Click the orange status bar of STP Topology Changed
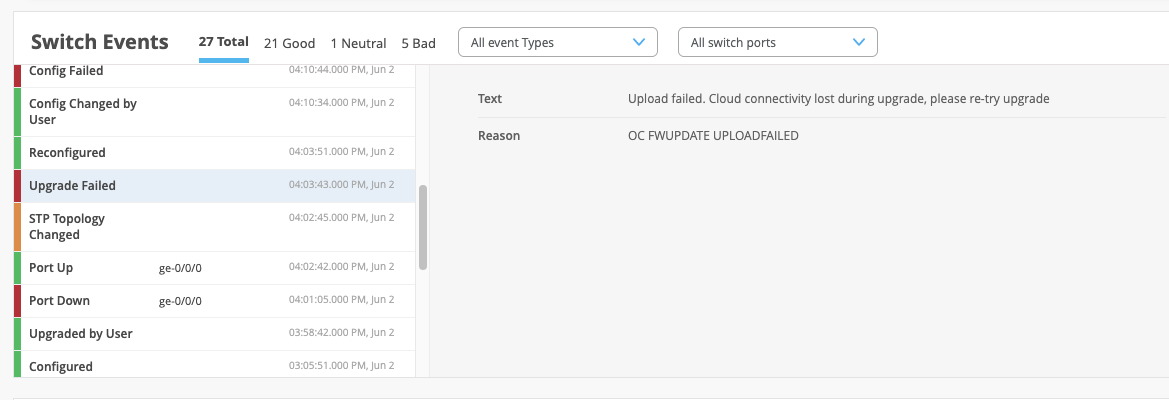The width and height of the screenshot is (1169, 400). pos(17,227)
